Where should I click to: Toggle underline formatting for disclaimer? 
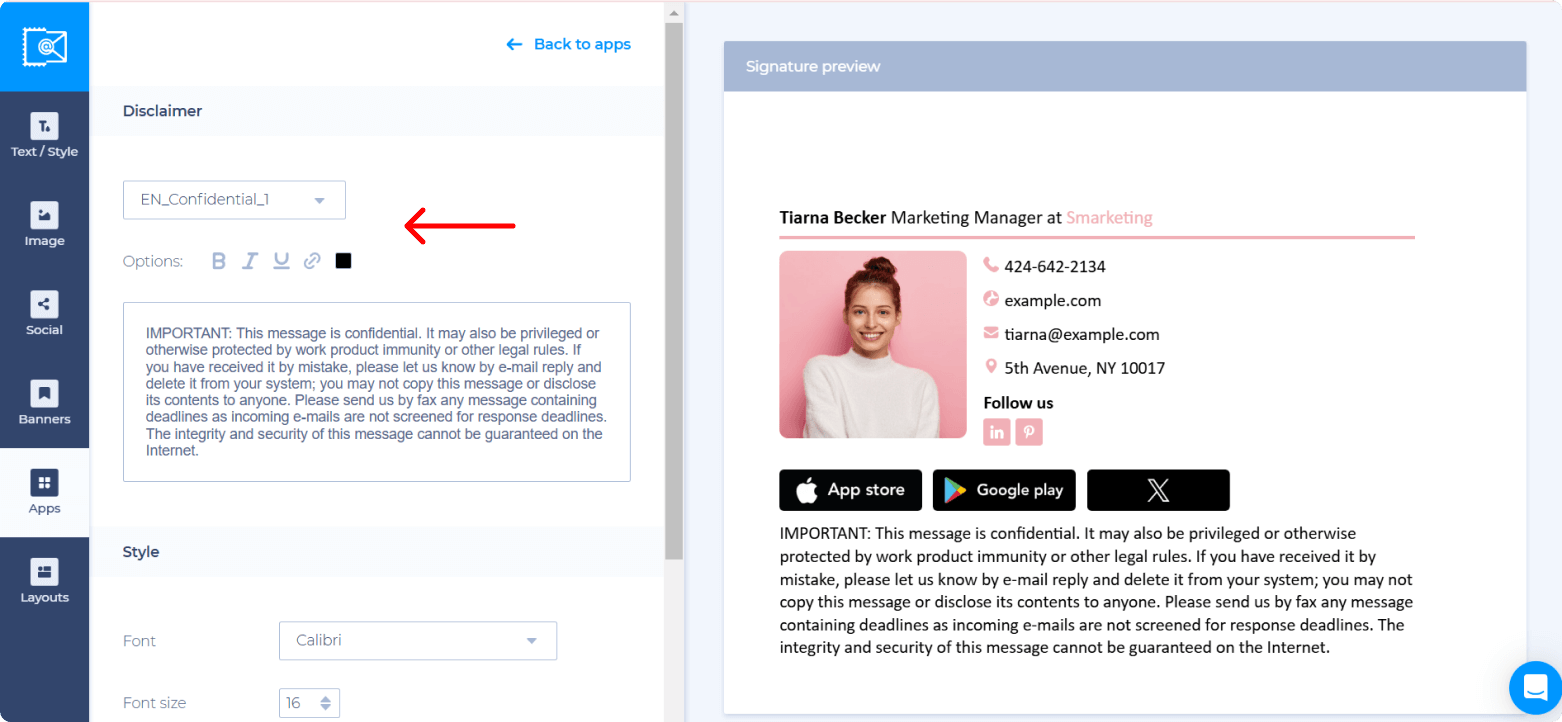(x=281, y=261)
